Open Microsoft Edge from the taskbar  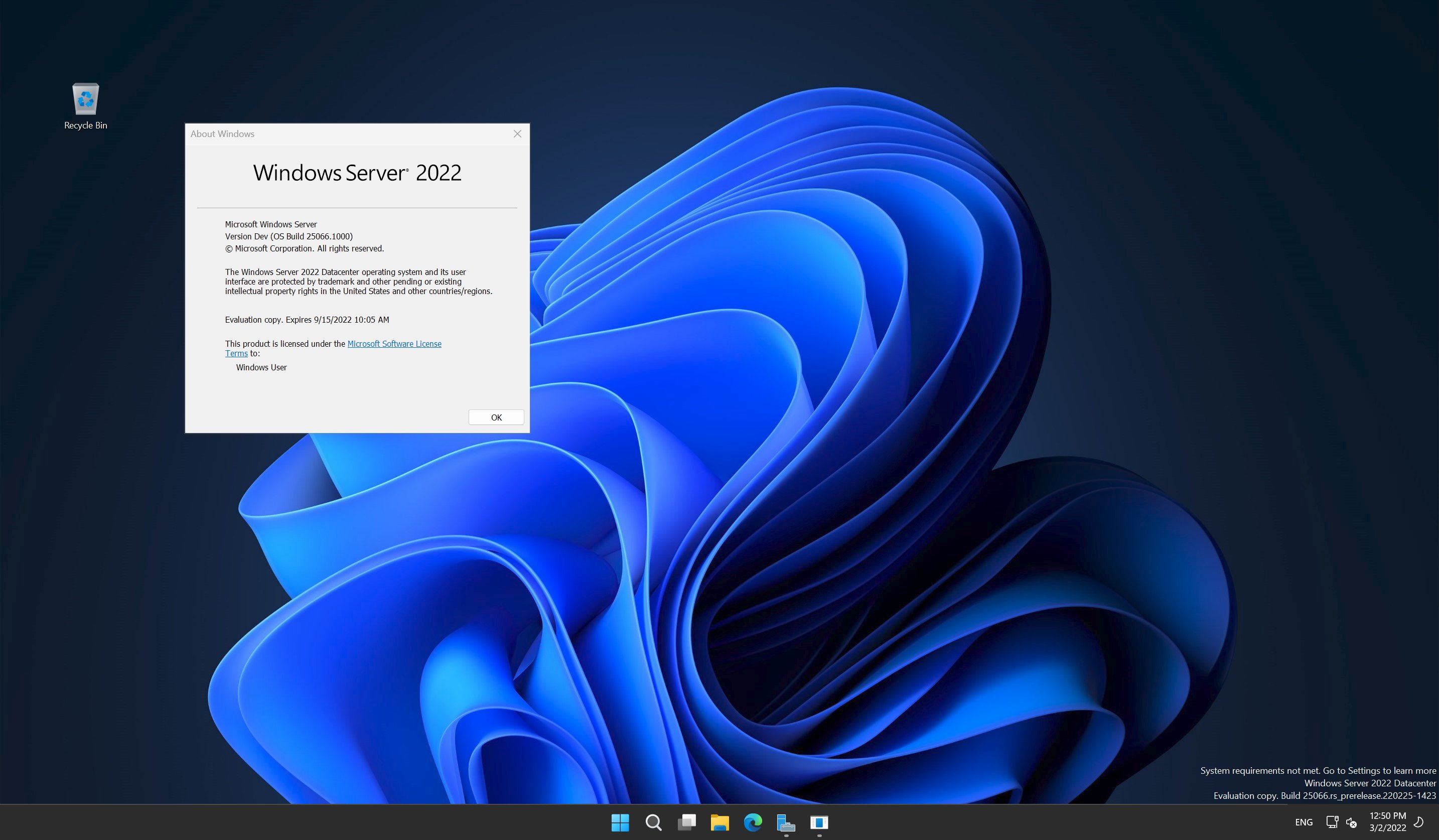pos(753,822)
